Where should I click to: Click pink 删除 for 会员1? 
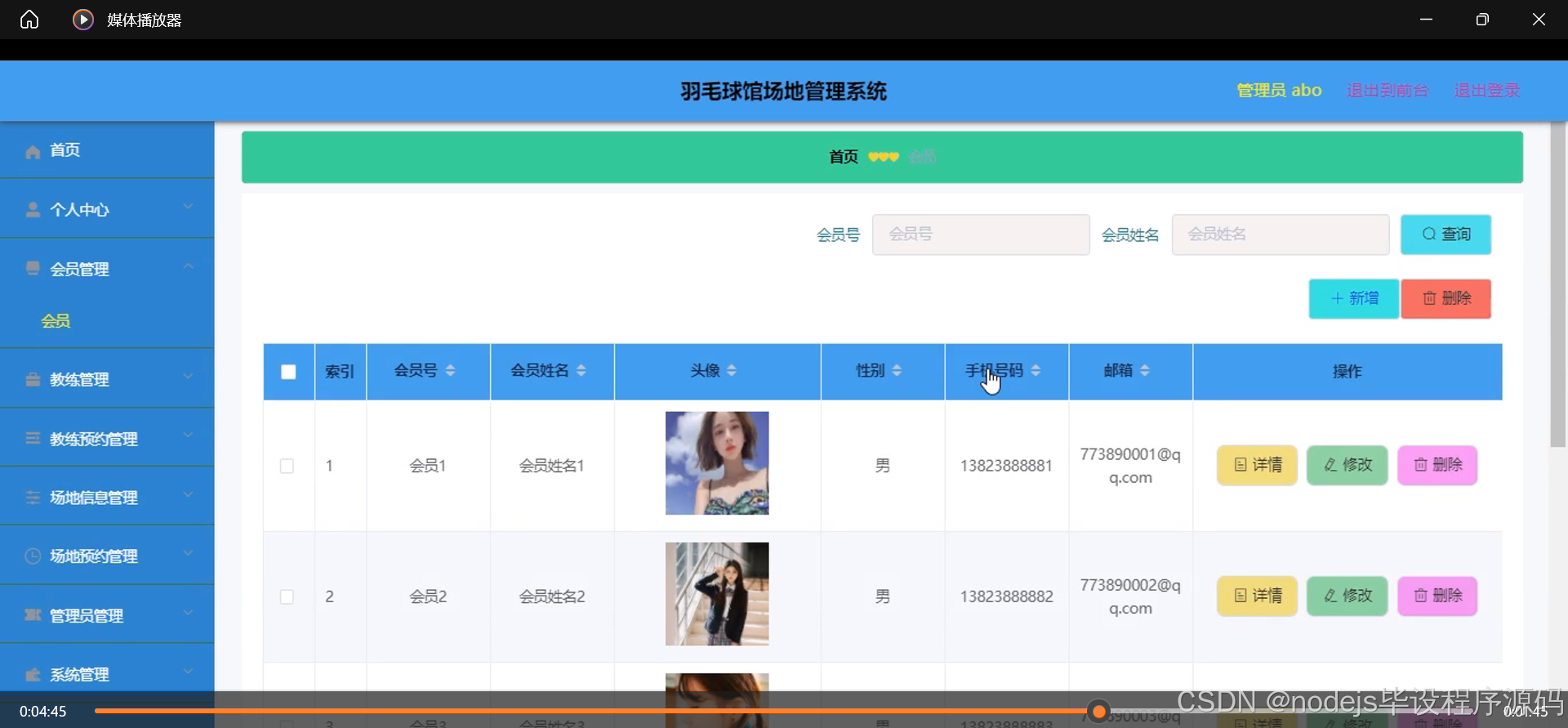tap(1437, 465)
